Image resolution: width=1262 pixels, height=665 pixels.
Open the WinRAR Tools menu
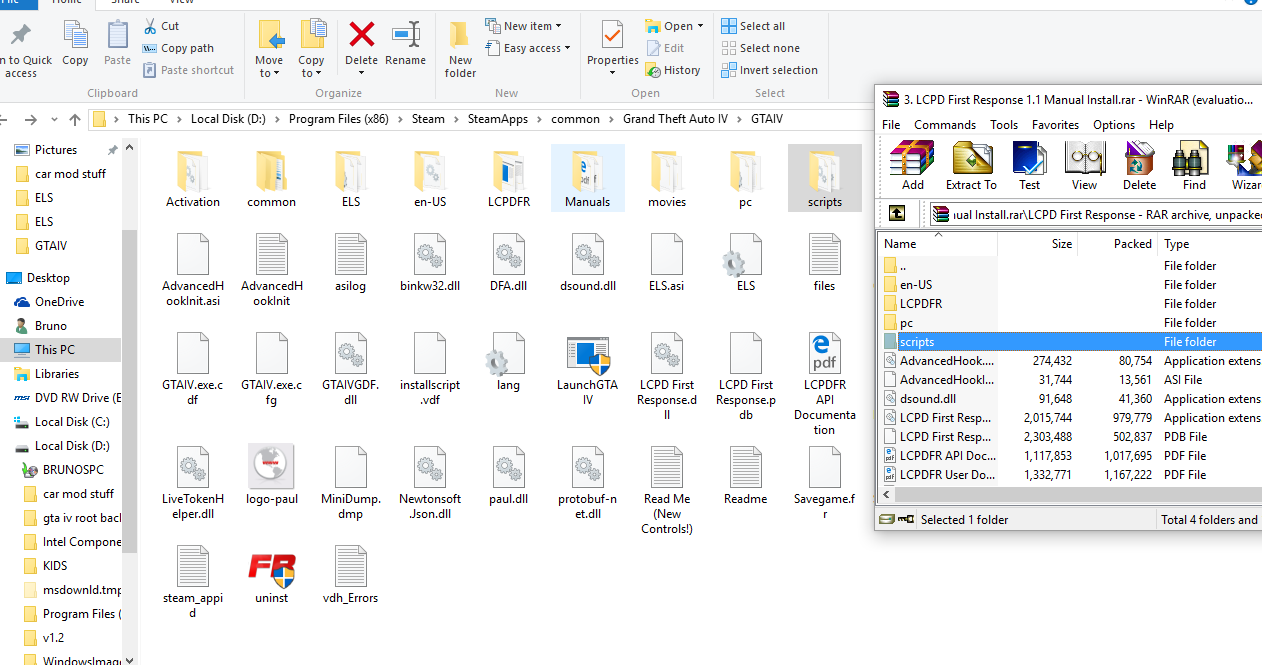(x=1004, y=125)
